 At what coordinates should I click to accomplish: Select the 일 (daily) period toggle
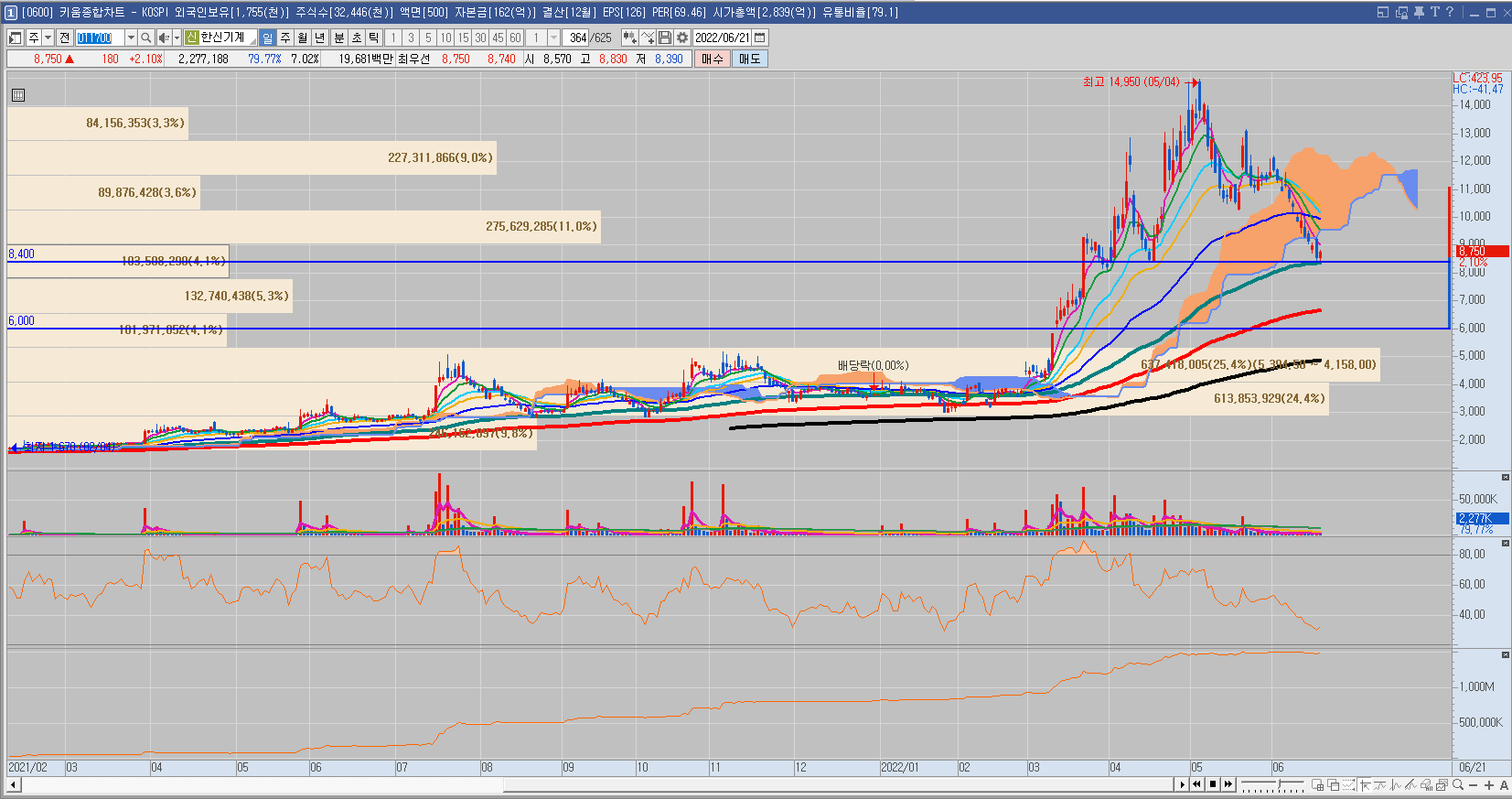click(x=267, y=38)
